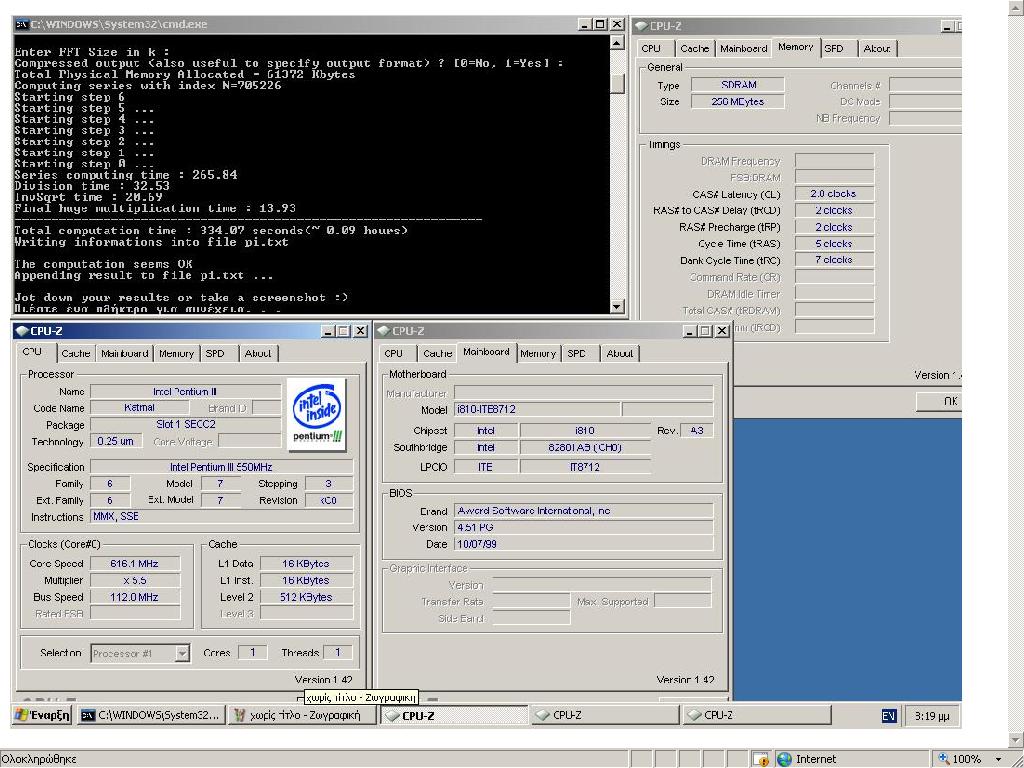This screenshot has height=768, width=1024.
Task: Click the Southbridge 82801AB (ICH0) value
Action: click(585, 447)
